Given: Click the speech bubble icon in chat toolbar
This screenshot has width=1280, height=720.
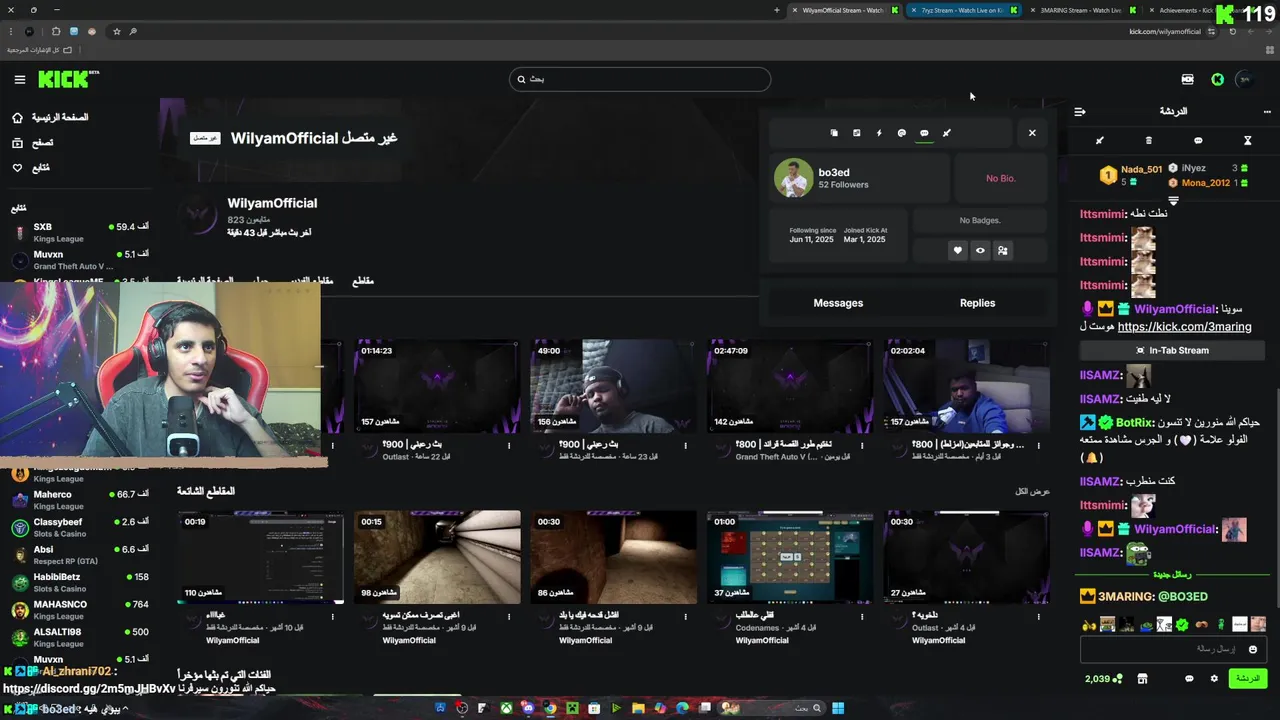Looking at the screenshot, I should pos(1198,141).
